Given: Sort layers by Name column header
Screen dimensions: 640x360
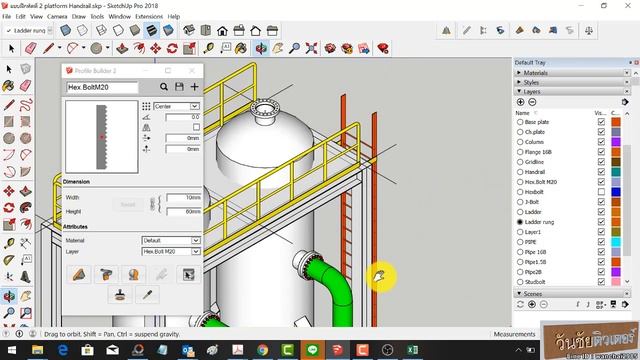Looking at the screenshot, I should (522, 113).
